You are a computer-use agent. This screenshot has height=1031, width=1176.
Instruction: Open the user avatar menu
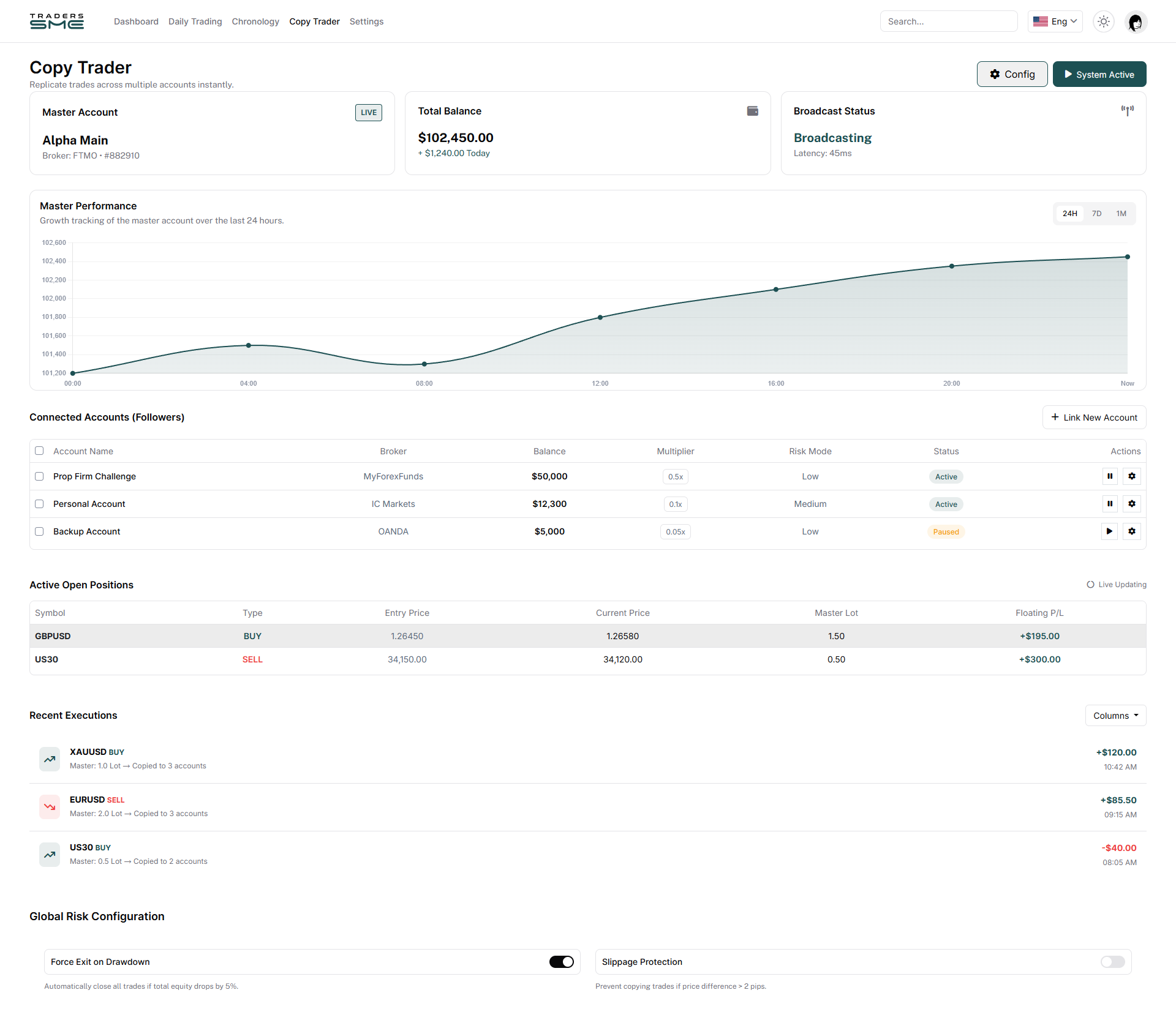[1136, 21]
